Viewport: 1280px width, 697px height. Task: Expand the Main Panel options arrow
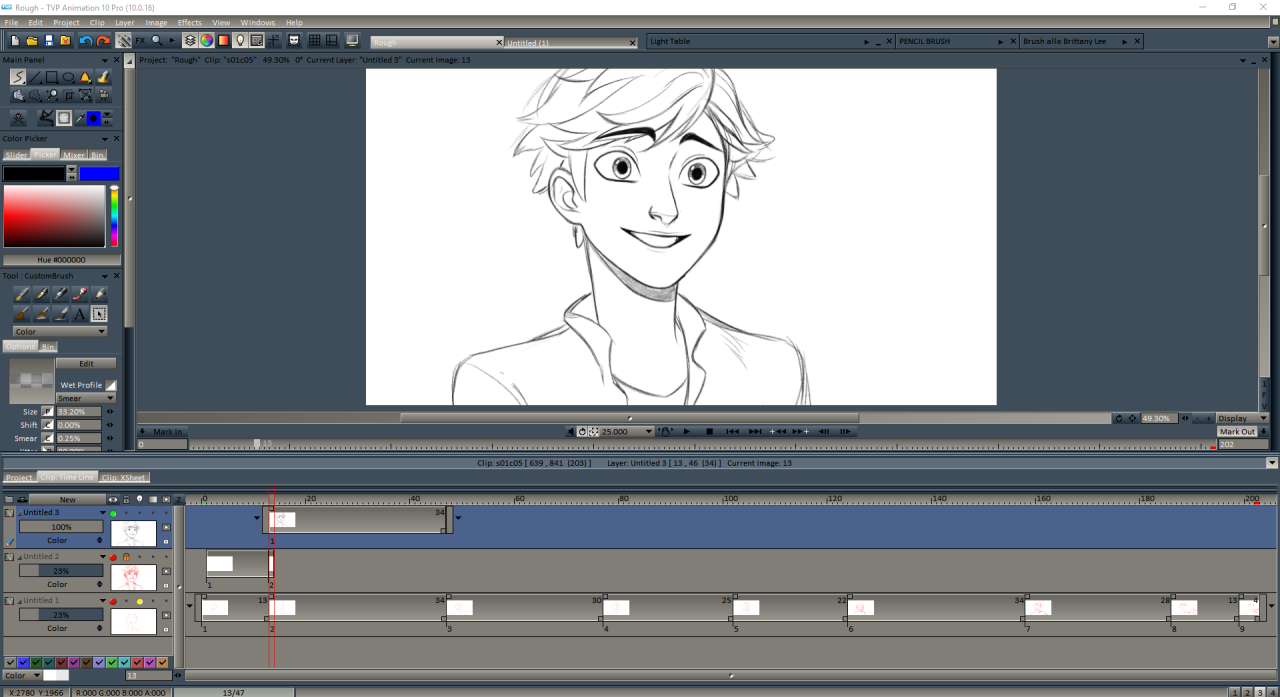click(105, 60)
